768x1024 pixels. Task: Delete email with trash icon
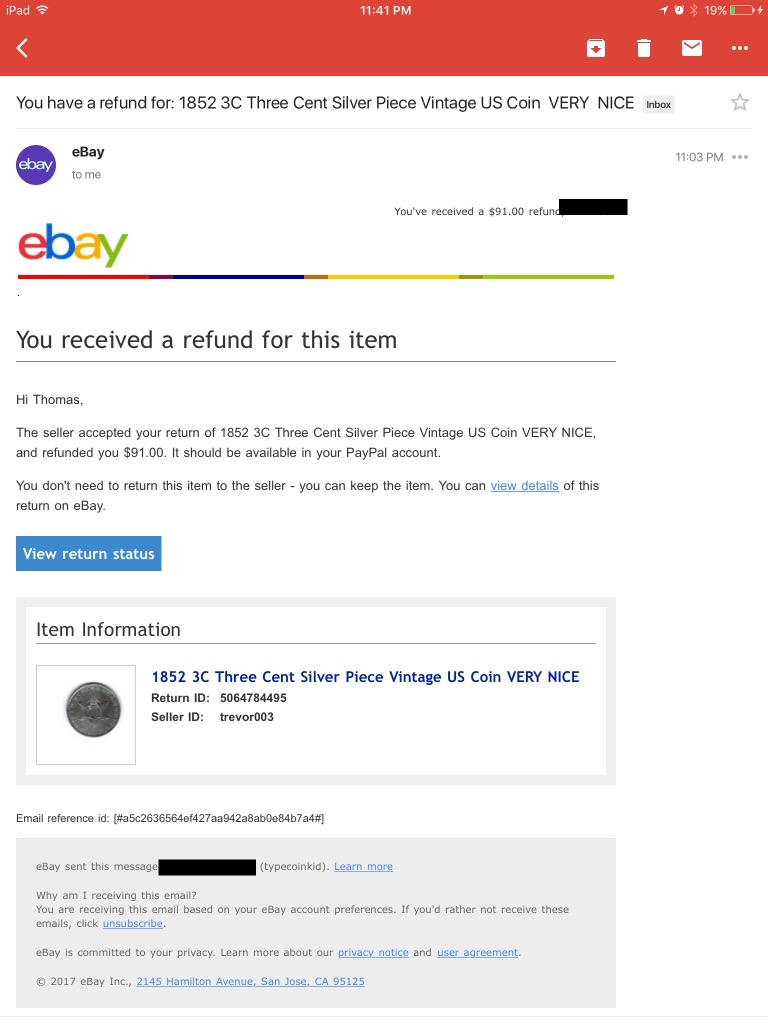coord(644,48)
